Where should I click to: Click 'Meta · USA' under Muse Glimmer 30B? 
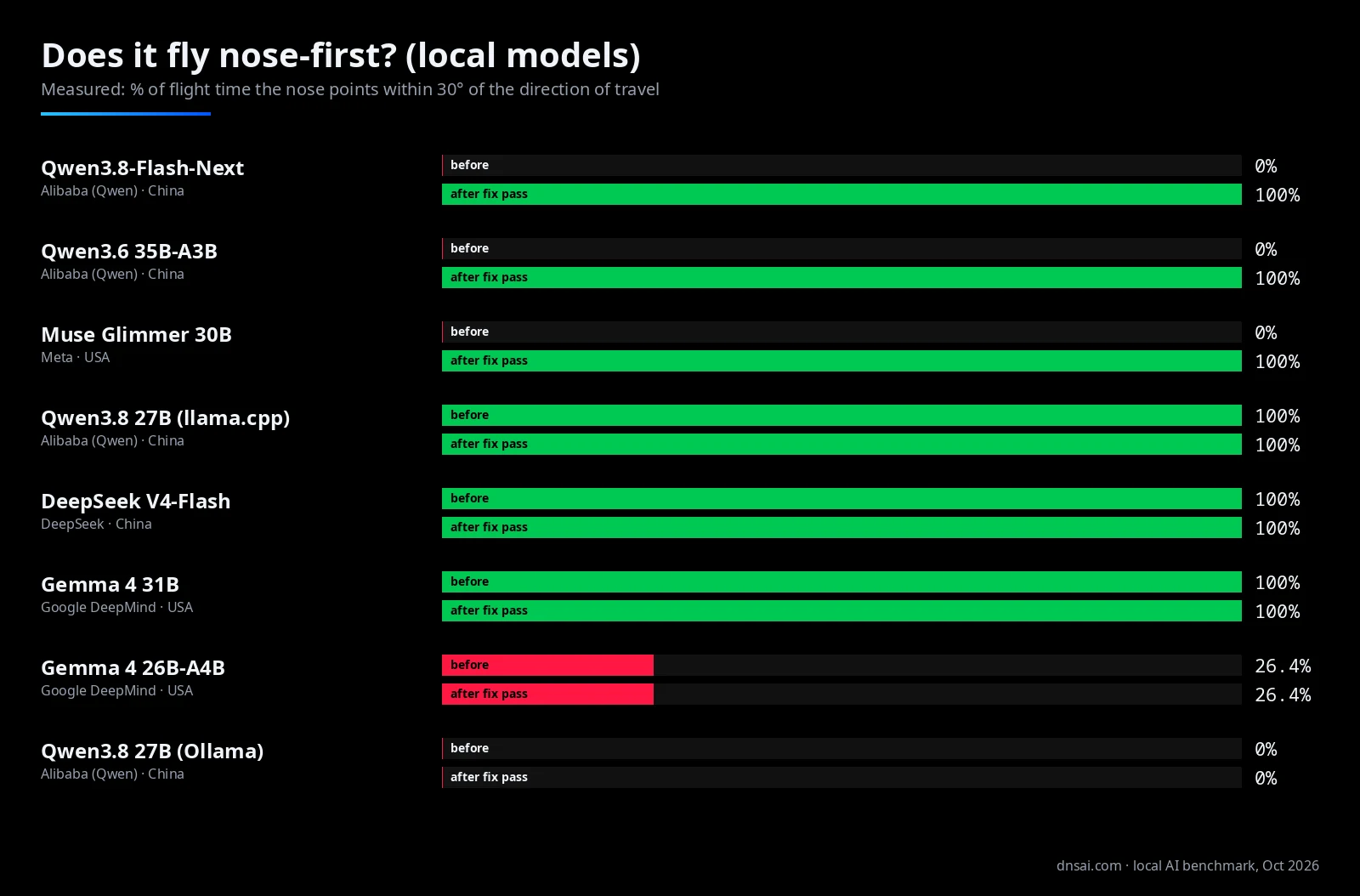point(76,357)
